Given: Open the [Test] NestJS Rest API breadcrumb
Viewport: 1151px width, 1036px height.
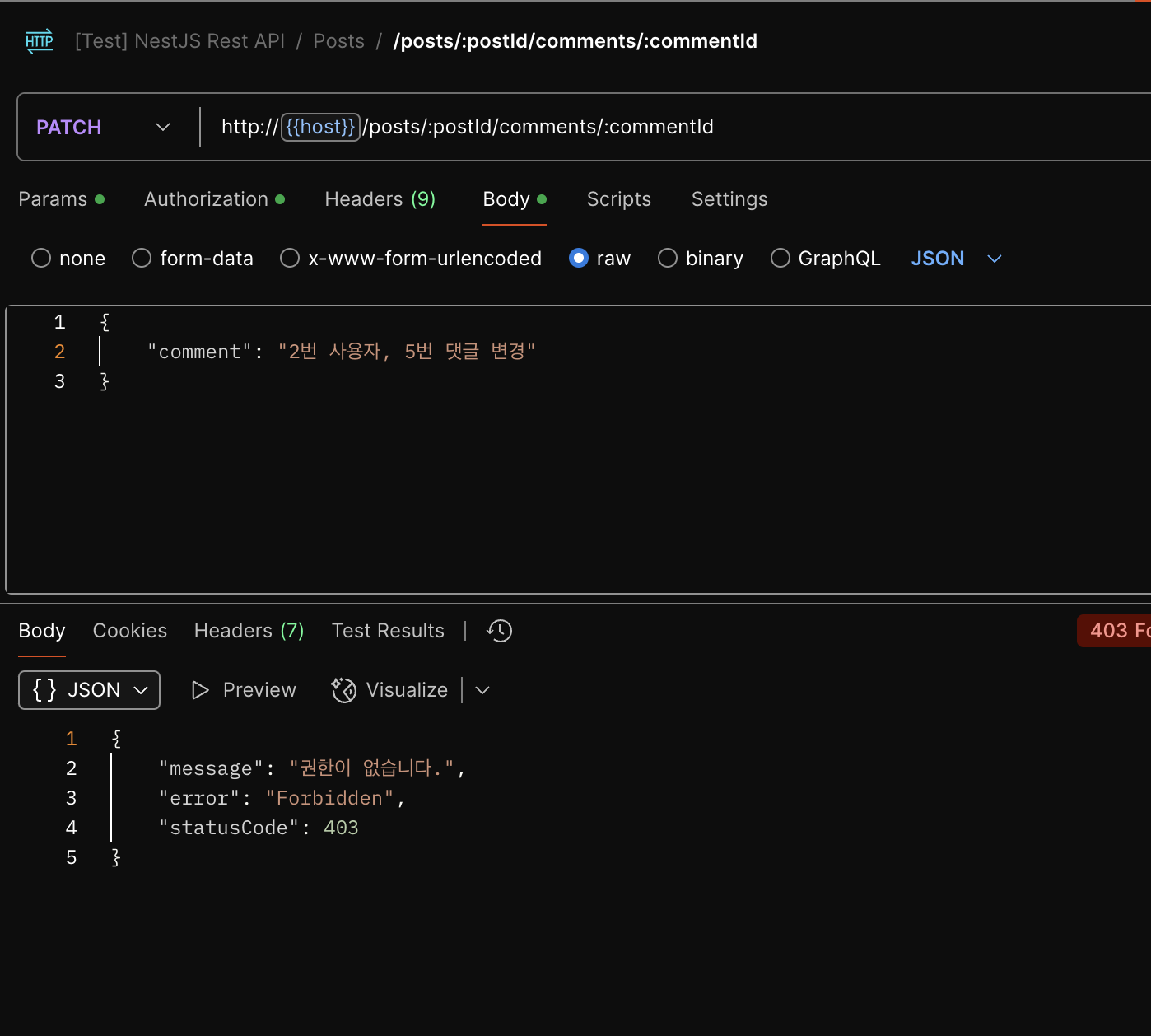Looking at the screenshot, I should [x=179, y=41].
